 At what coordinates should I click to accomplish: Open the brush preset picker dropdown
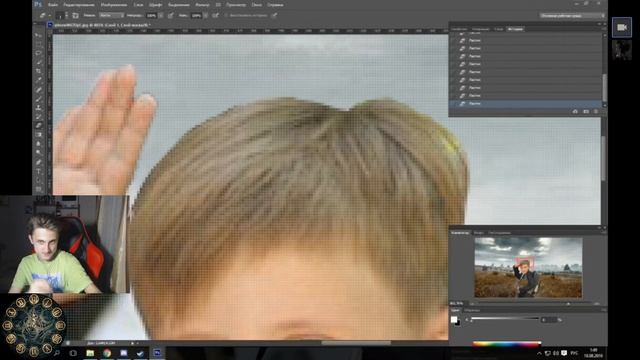[x=67, y=16]
